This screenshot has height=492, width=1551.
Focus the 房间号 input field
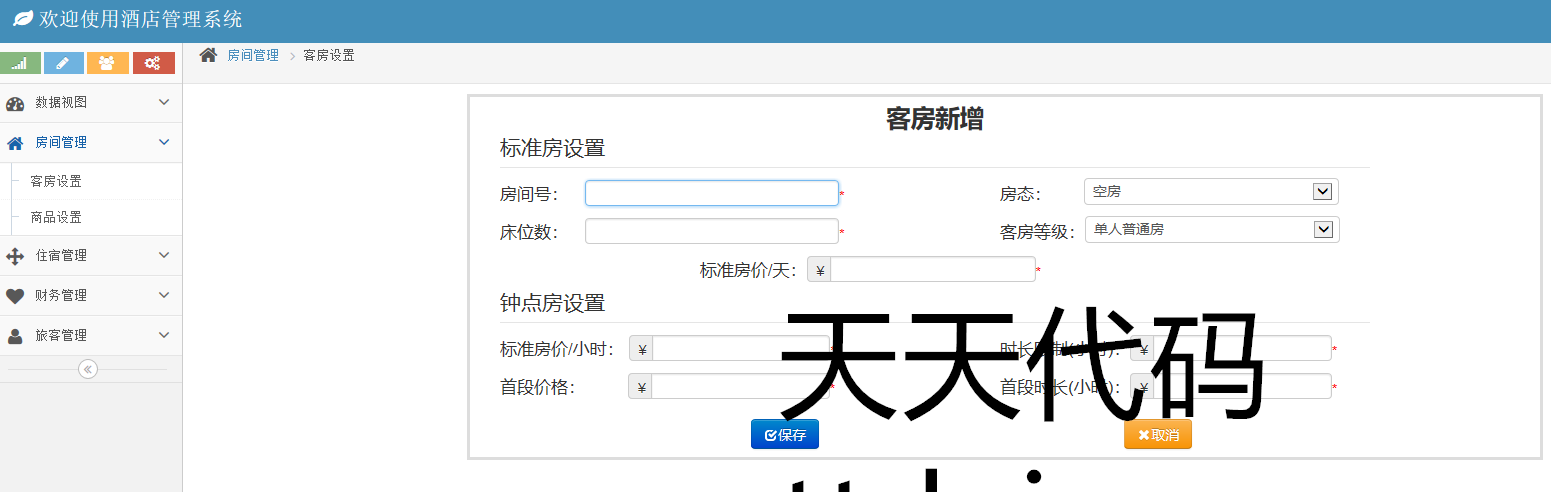(x=711, y=193)
